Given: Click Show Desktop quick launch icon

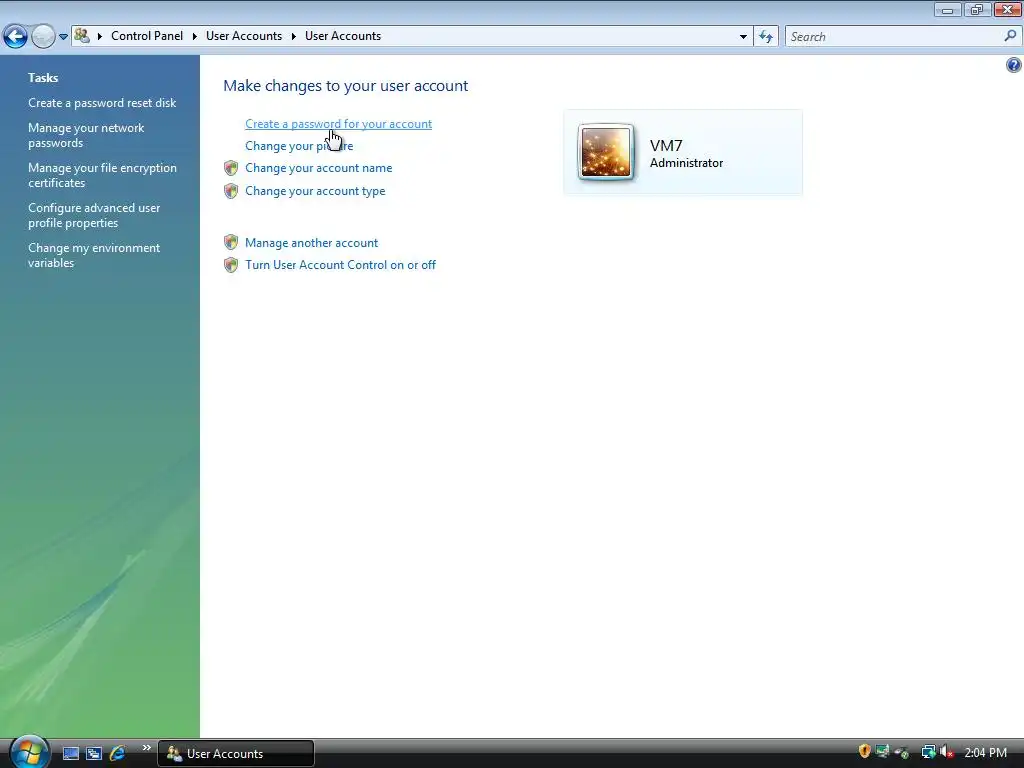Looking at the screenshot, I should coord(71,754).
